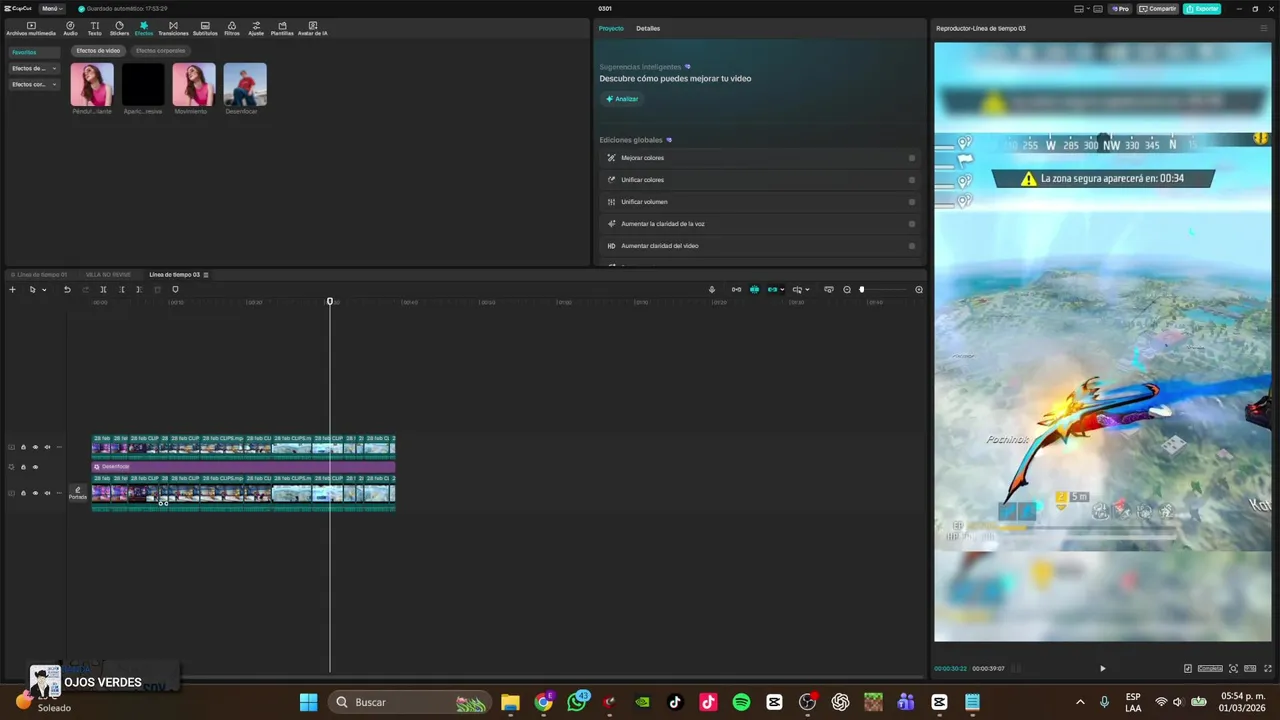Play the video in the player

coord(1103,669)
